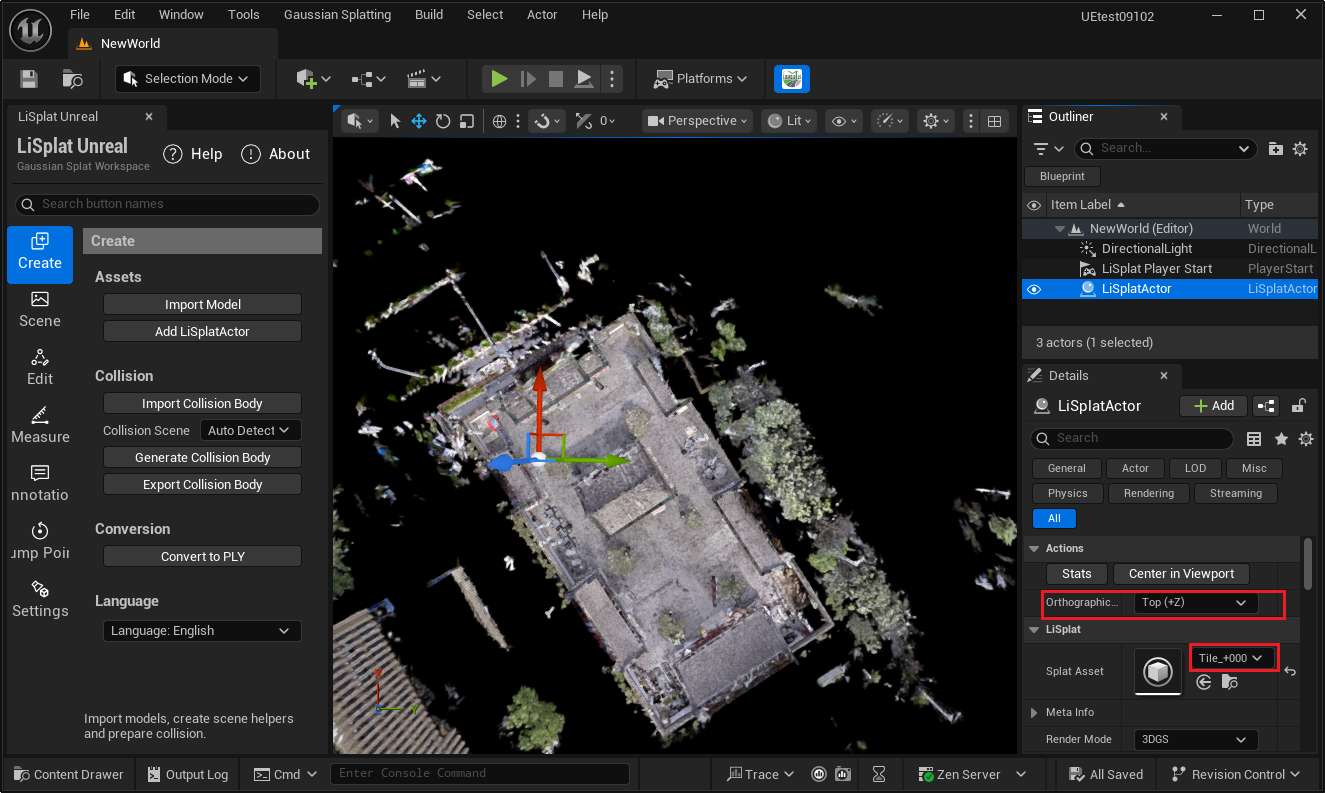Toggle the Outliner visibility column header eye

click(1034, 205)
